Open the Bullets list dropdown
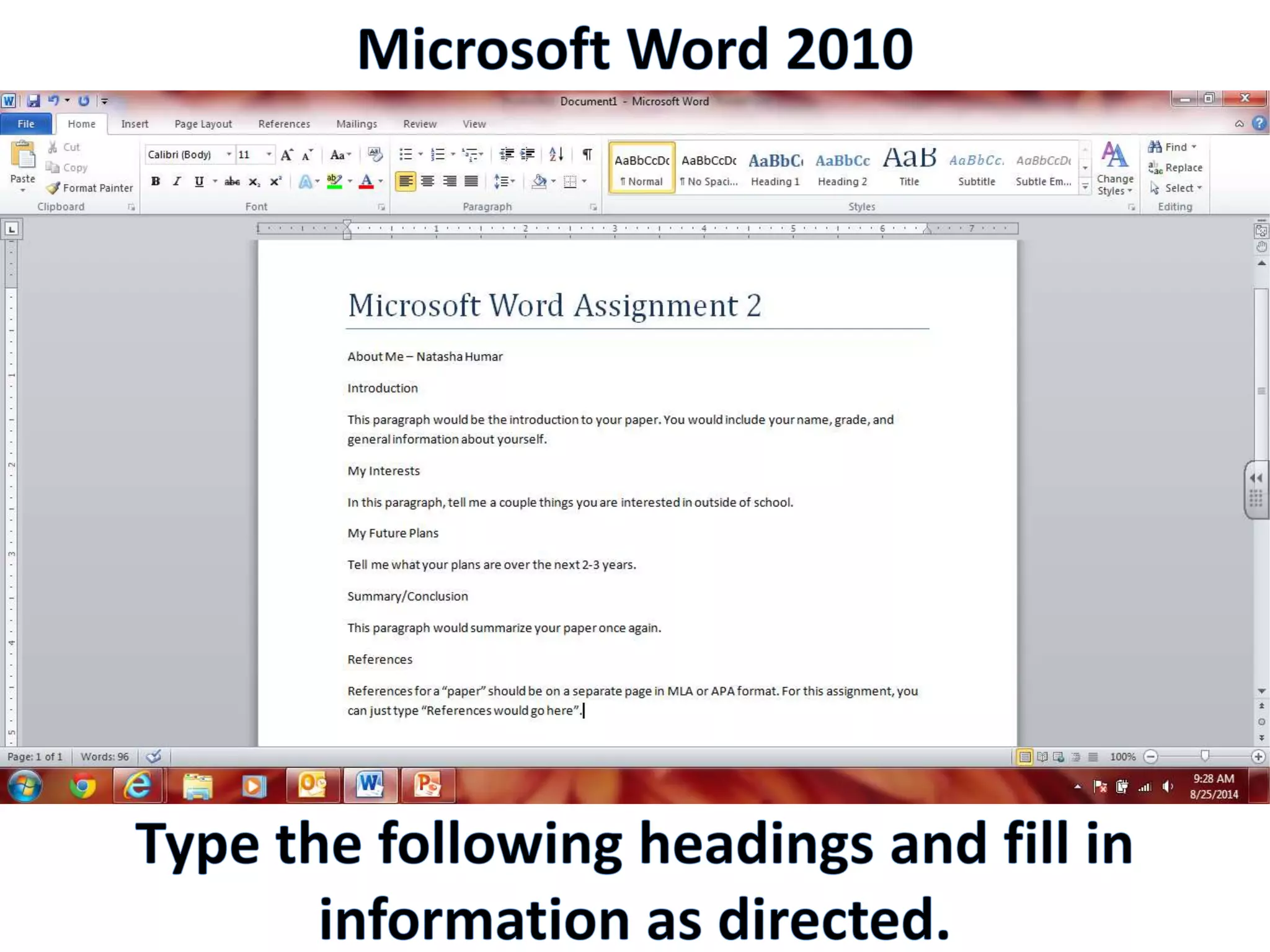The width and height of the screenshot is (1270, 952). click(420, 154)
